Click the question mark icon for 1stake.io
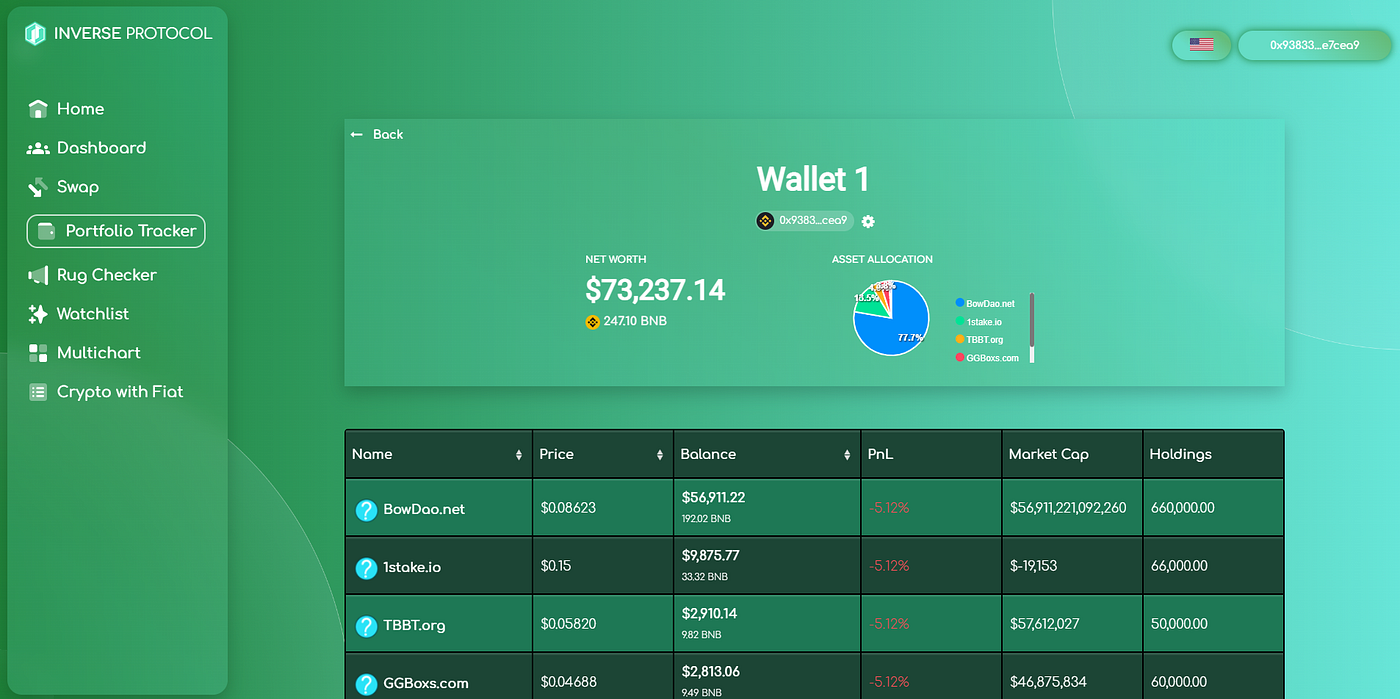The width and height of the screenshot is (1400, 699). pos(366,567)
